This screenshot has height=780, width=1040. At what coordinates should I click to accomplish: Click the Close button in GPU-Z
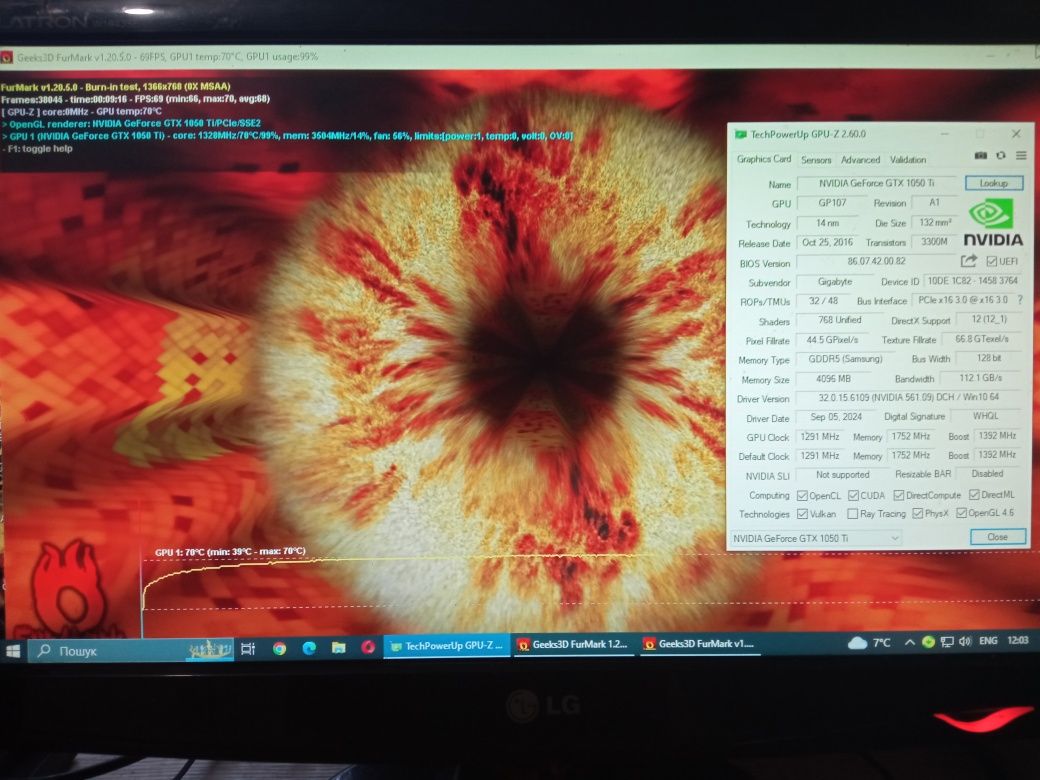[998, 537]
